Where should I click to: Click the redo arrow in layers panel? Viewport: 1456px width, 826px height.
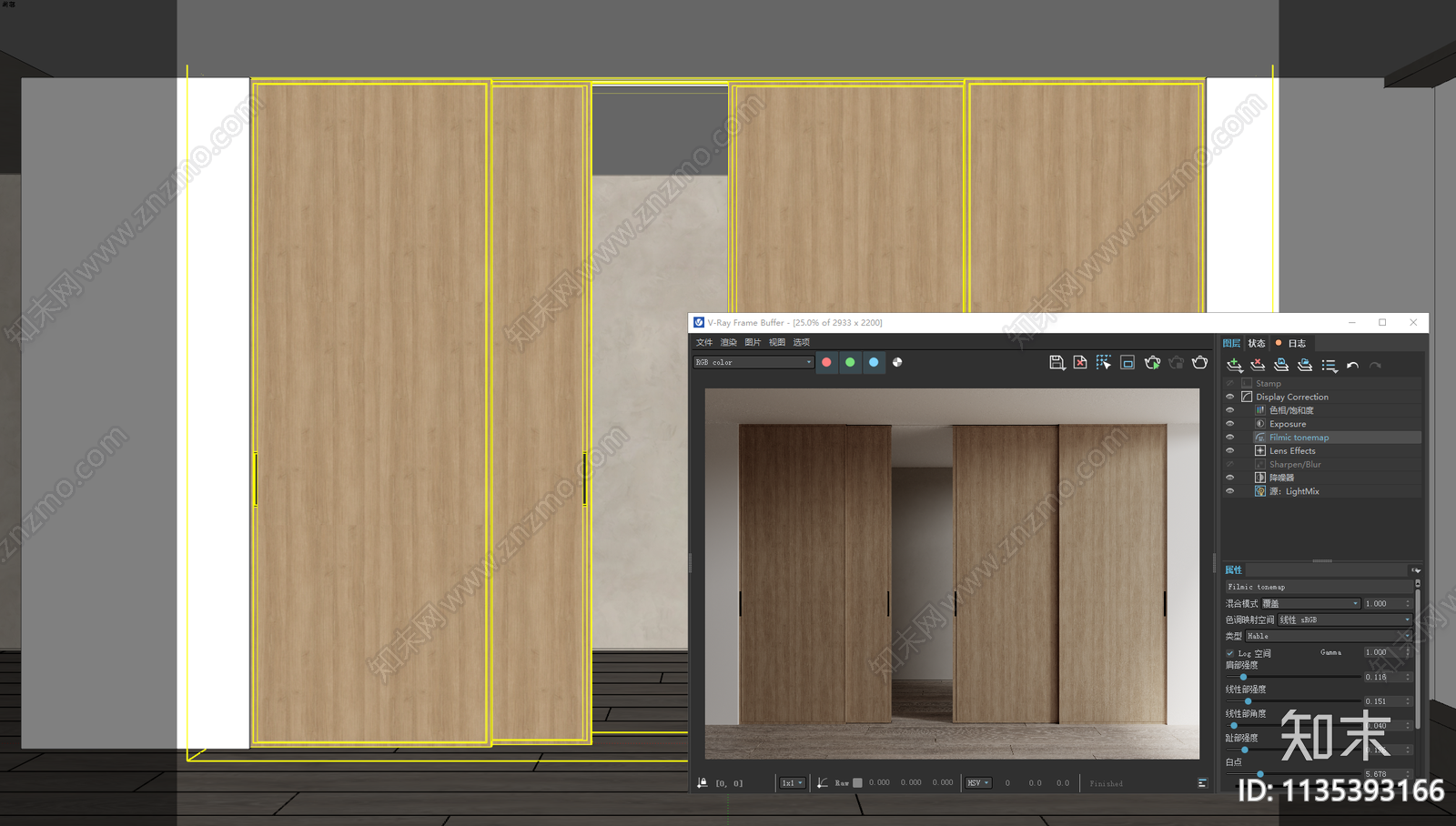[x=1376, y=366]
